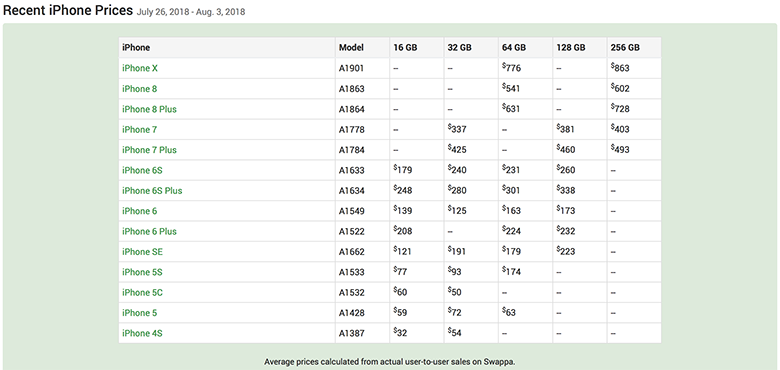Click model number A1662
Screen dimensions: 780x370
(352, 252)
